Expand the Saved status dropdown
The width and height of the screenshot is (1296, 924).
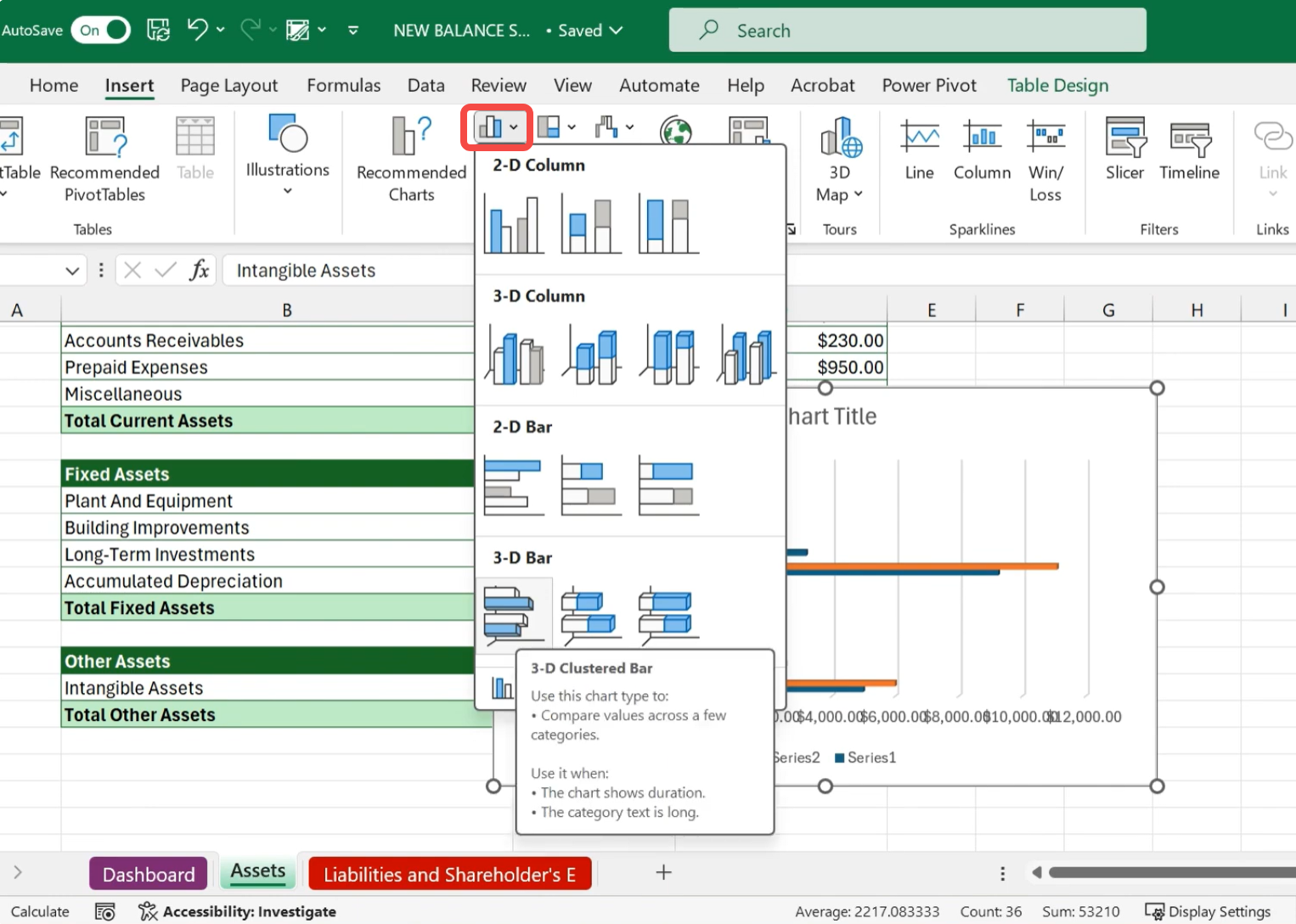point(616,31)
